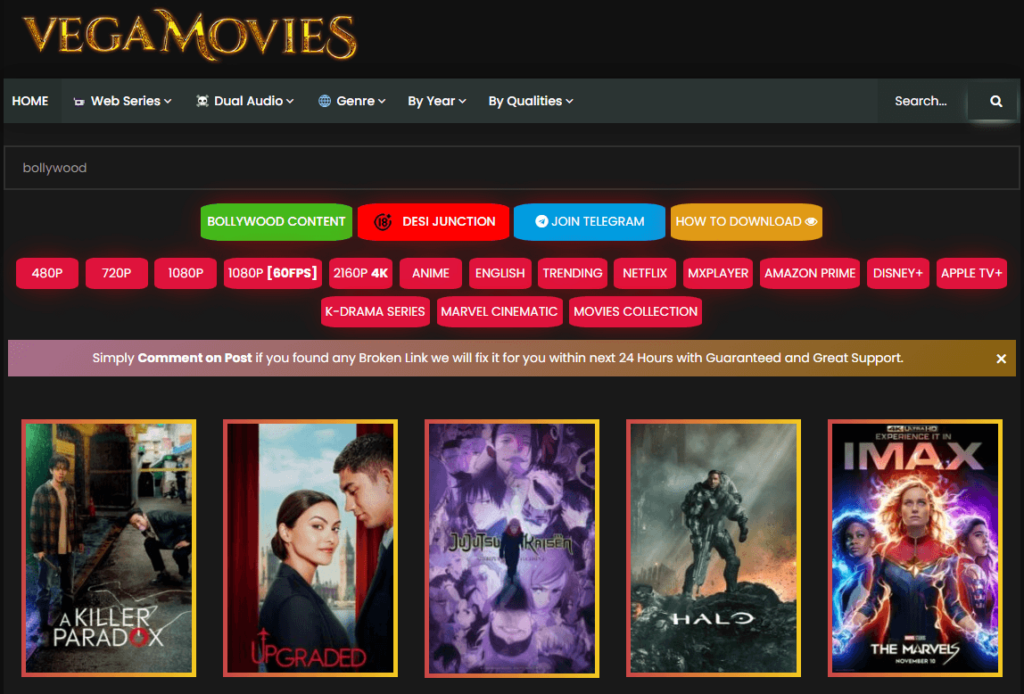
Task: Select the 1080P 60FPS tag
Action: click(x=272, y=273)
